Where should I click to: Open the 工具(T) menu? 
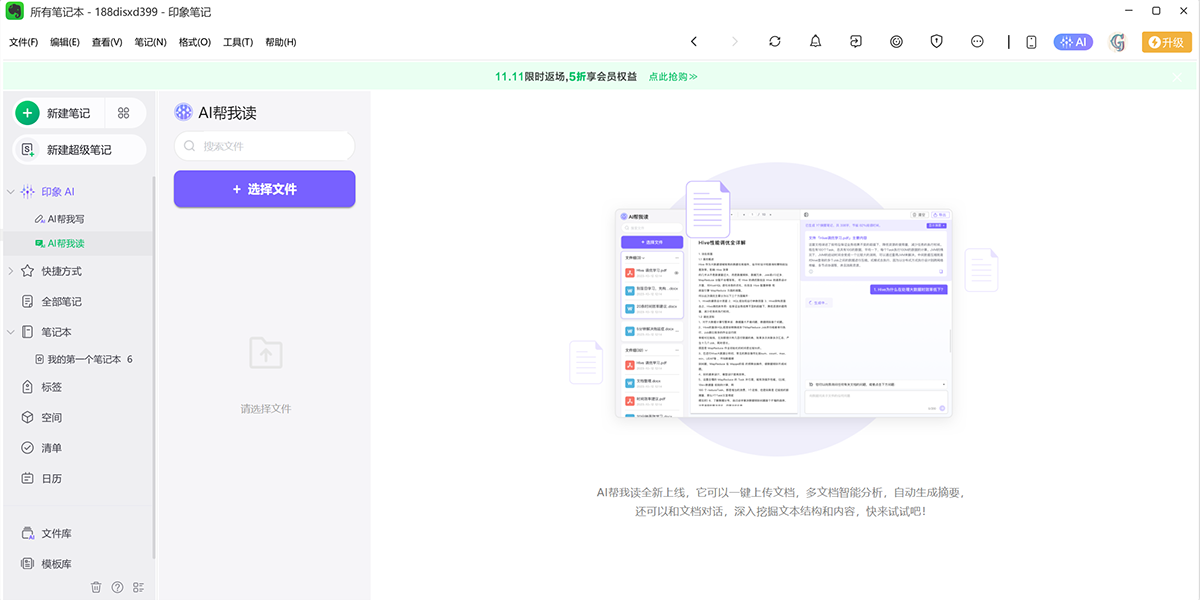pos(238,42)
